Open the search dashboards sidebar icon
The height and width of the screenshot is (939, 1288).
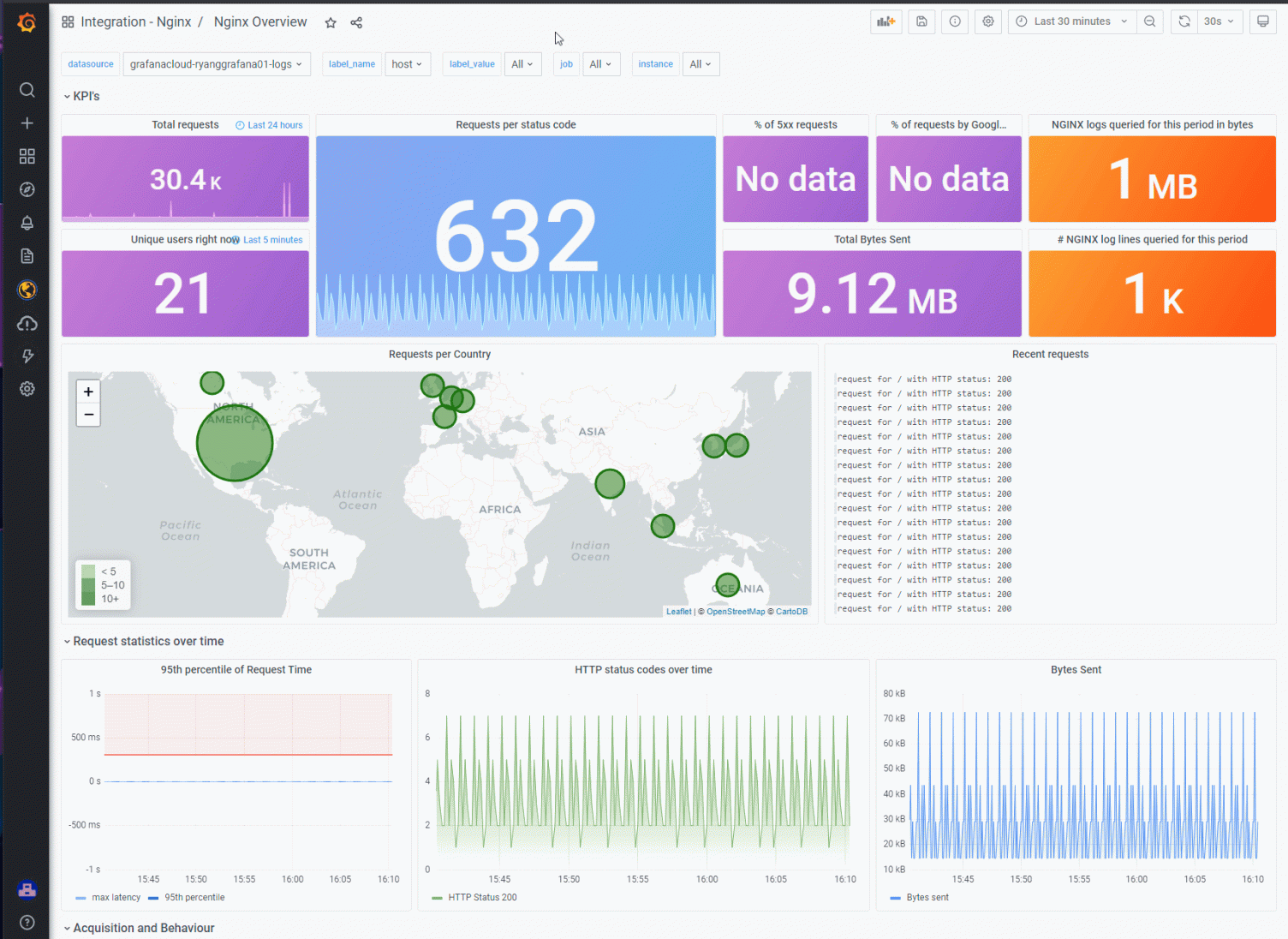coord(27,90)
